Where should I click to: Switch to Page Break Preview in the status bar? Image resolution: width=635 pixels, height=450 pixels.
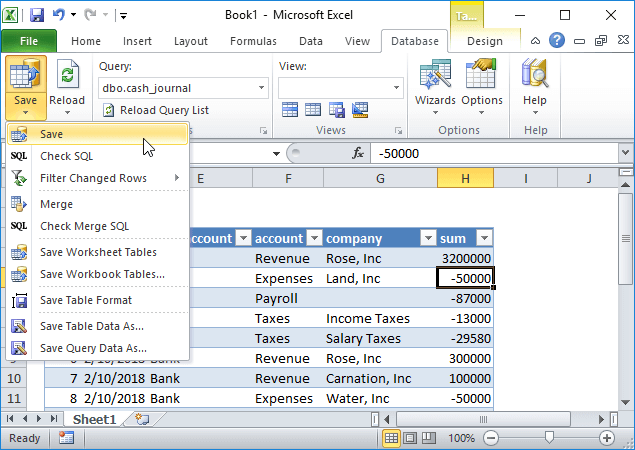[429, 438]
